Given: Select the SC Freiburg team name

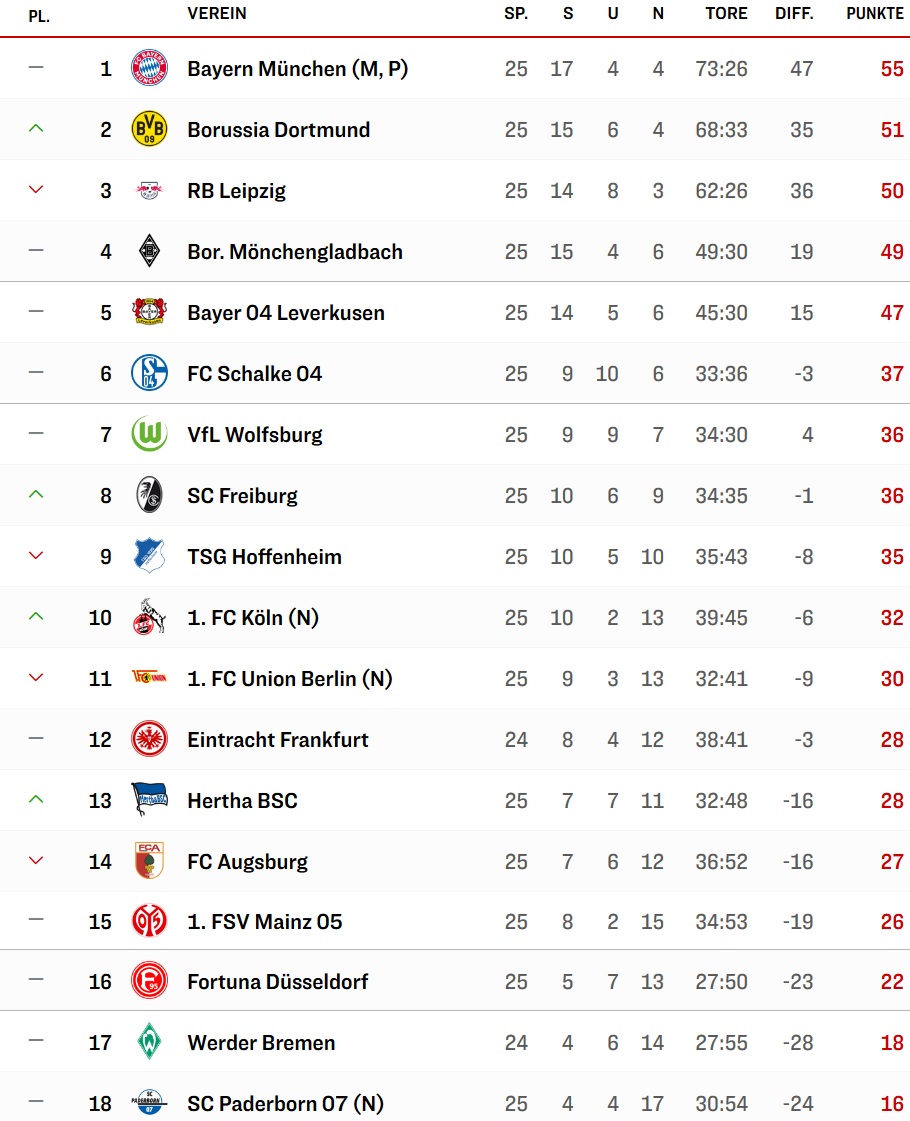Looking at the screenshot, I should coord(242,496).
